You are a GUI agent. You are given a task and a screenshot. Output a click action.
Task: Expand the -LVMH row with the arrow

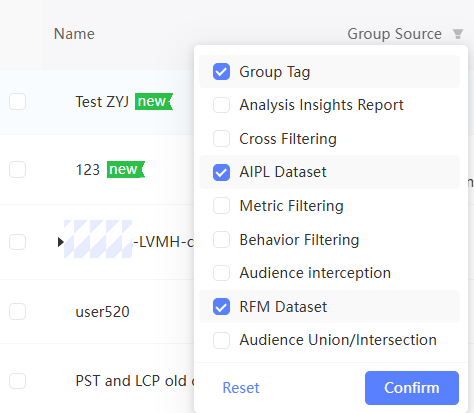pyautogui.click(x=60, y=242)
